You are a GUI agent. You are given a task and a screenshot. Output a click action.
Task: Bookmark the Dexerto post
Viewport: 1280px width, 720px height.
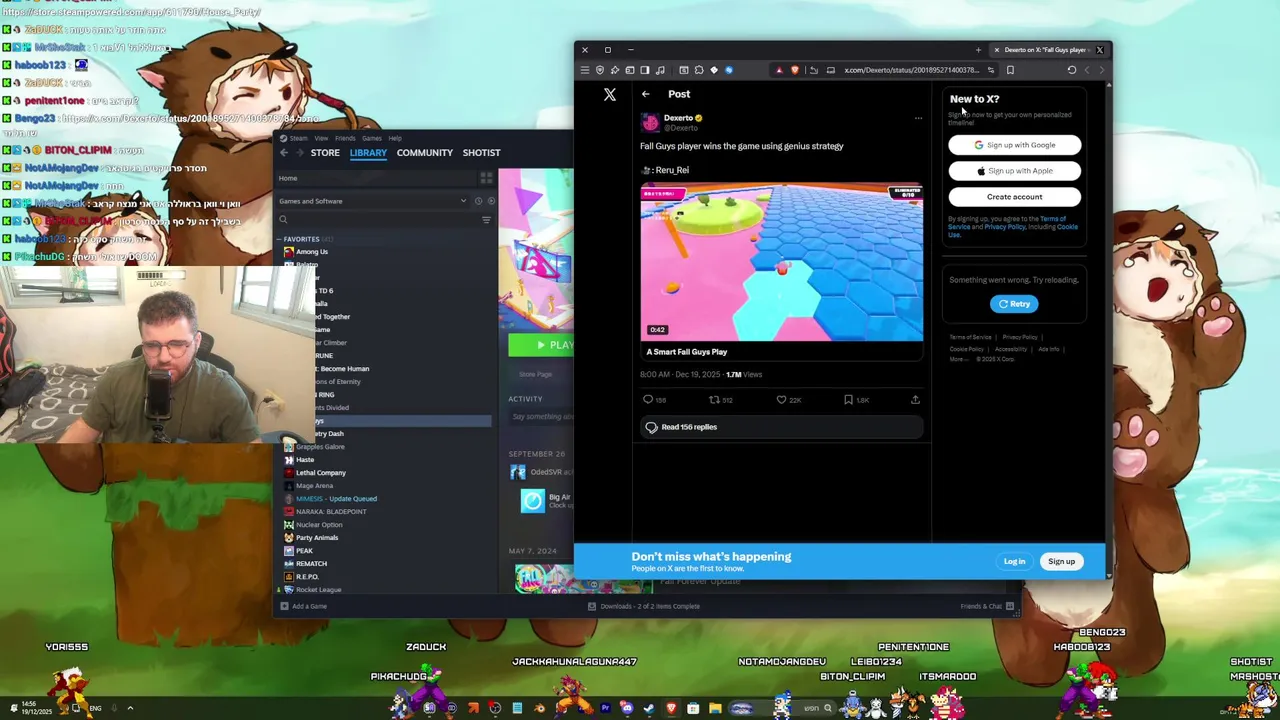848,400
